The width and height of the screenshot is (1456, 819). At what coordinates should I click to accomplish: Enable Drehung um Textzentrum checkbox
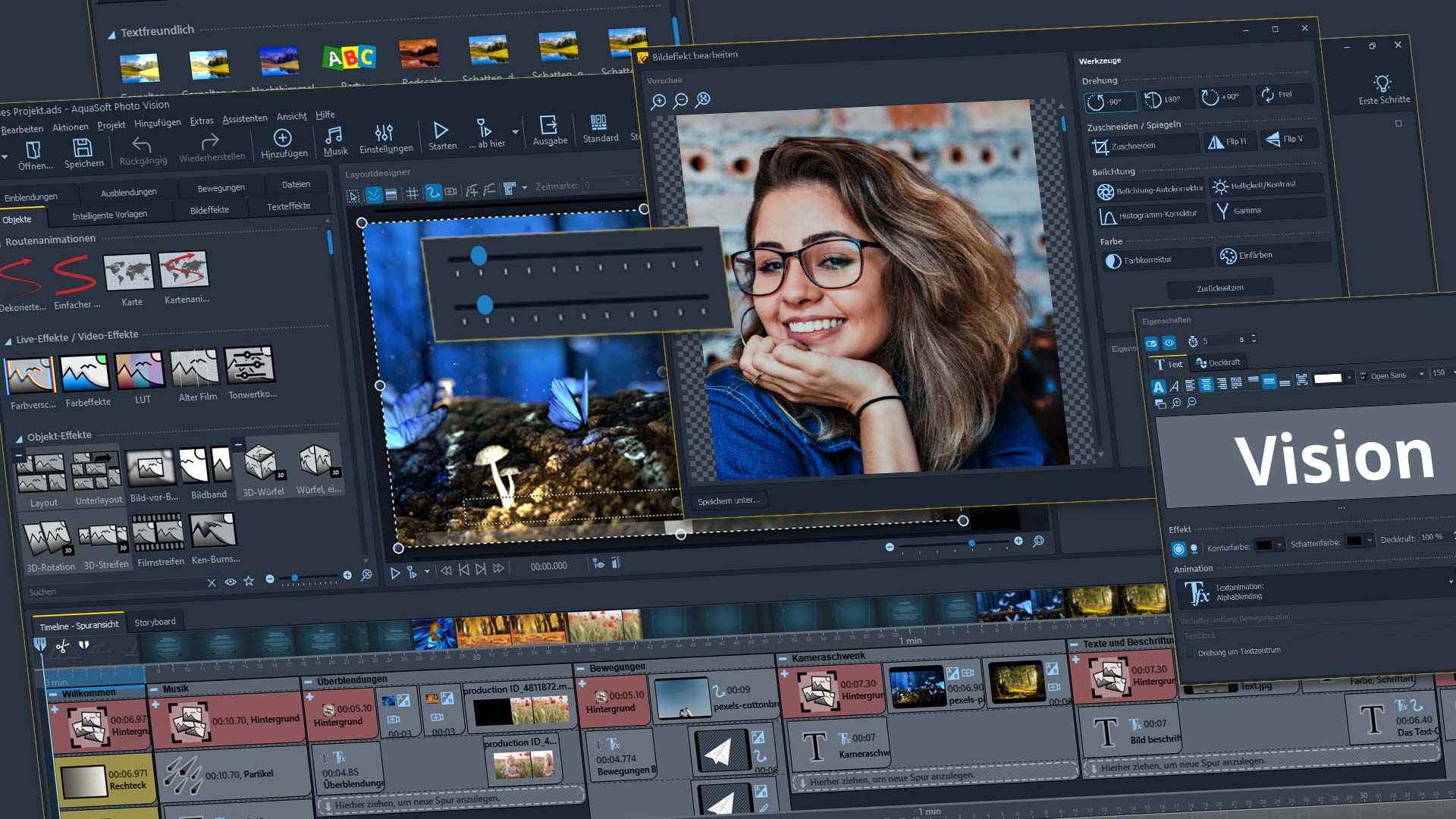(1189, 653)
